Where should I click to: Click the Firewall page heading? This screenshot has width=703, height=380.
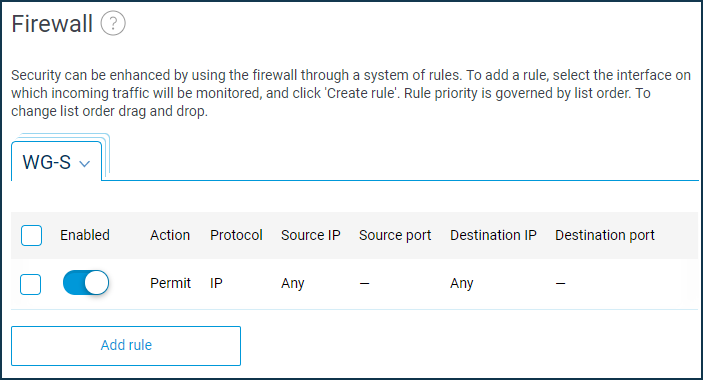(52, 24)
